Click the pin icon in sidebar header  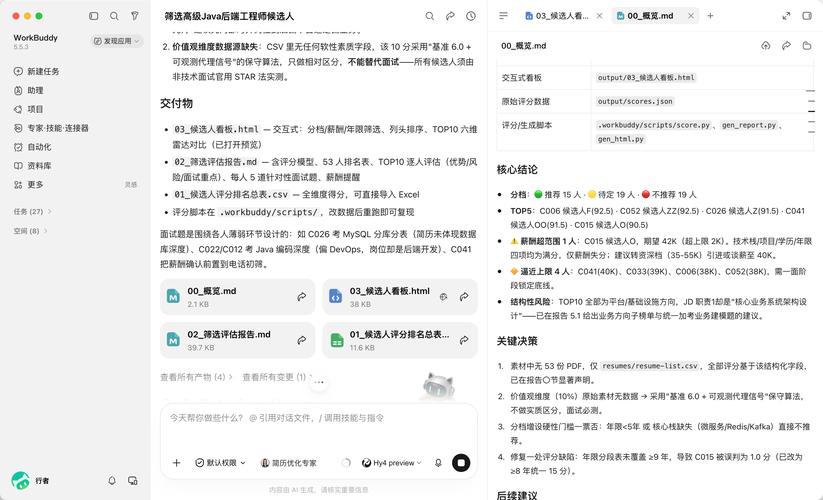[135, 16]
